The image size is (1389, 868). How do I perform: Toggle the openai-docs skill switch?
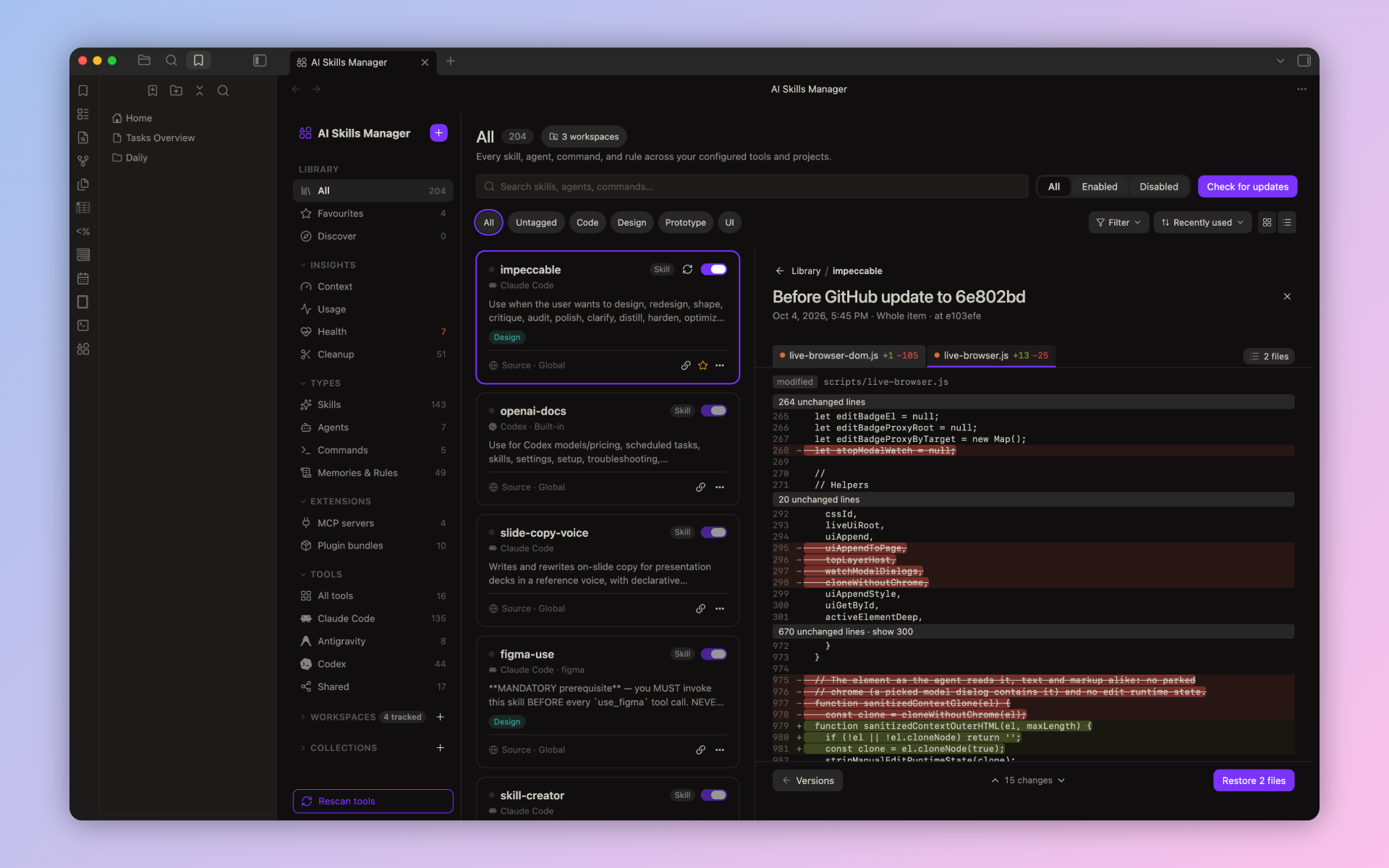pos(714,411)
